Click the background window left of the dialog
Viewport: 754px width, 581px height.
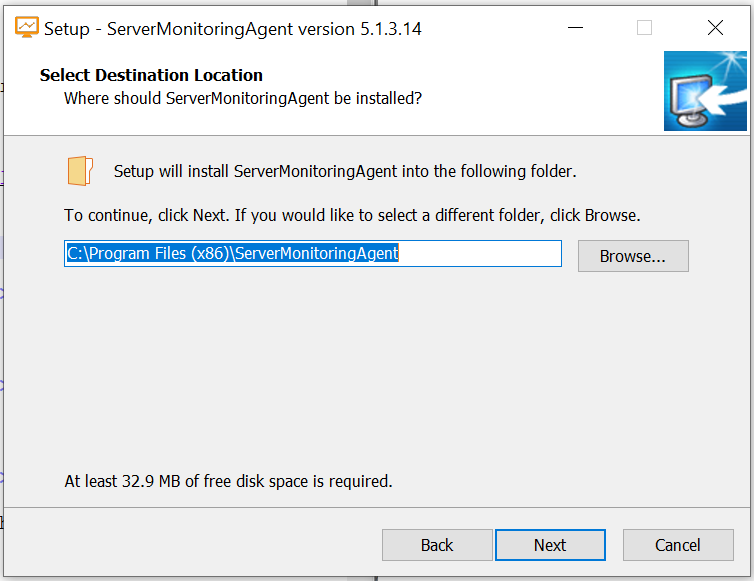coord(1,300)
